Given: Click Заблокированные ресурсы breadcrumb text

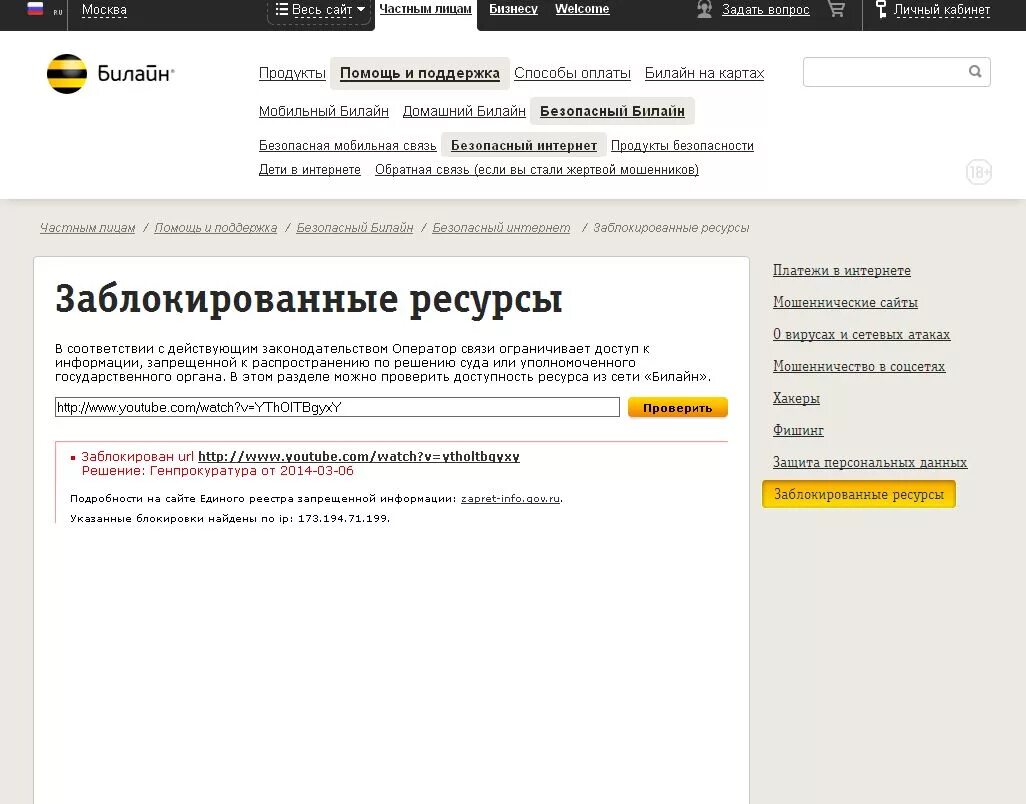Looking at the screenshot, I should point(671,228).
